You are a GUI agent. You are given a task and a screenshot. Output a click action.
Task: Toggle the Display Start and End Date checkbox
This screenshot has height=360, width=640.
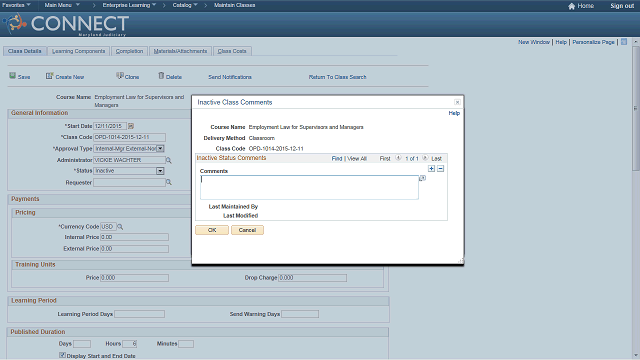click(62, 355)
